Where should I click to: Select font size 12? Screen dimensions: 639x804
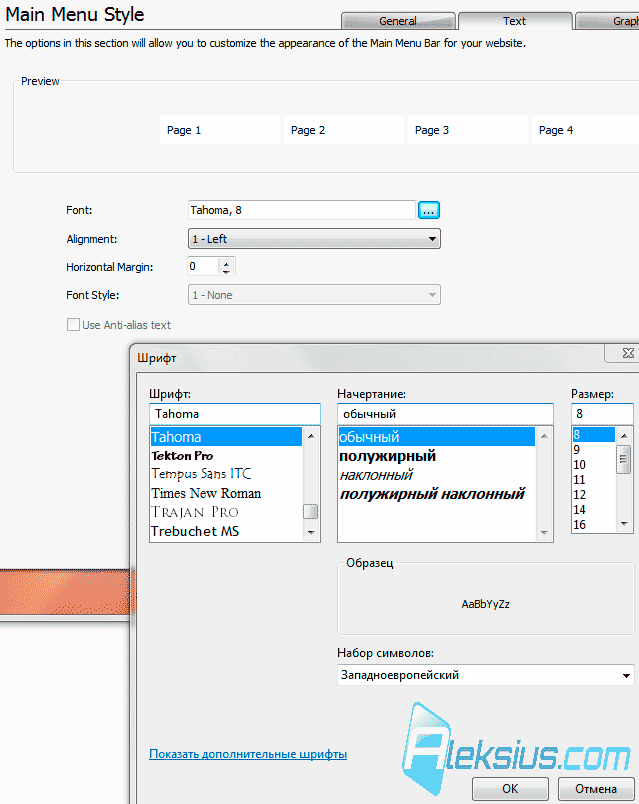click(x=580, y=495)
